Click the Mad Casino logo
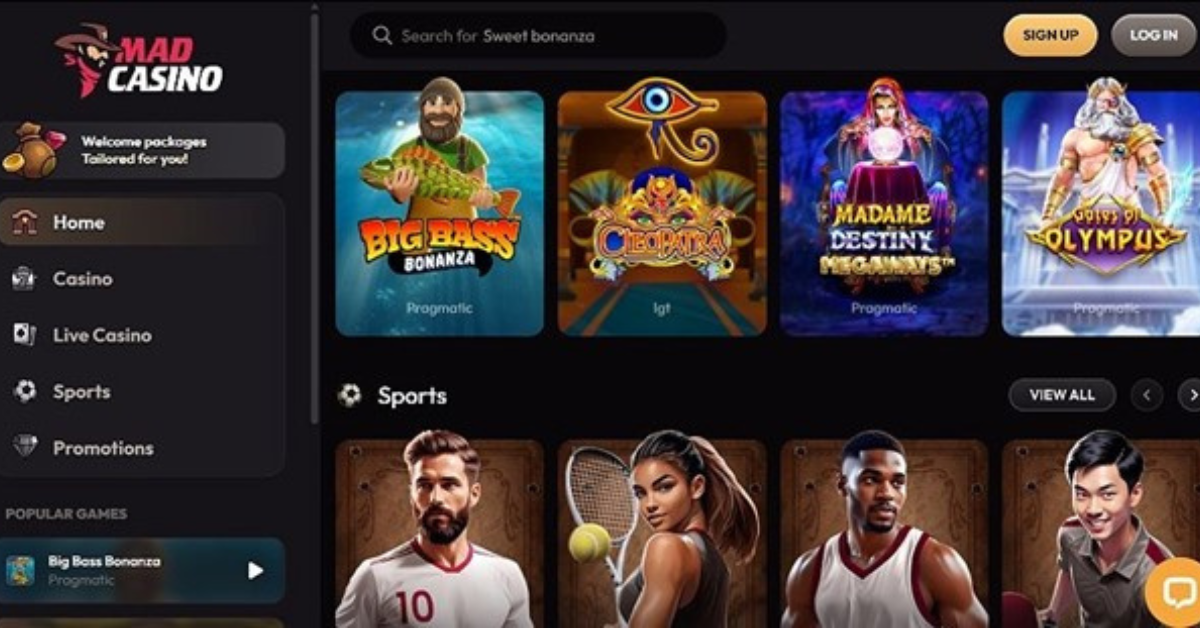This screenshot has width=1200, height=628. 139,60
